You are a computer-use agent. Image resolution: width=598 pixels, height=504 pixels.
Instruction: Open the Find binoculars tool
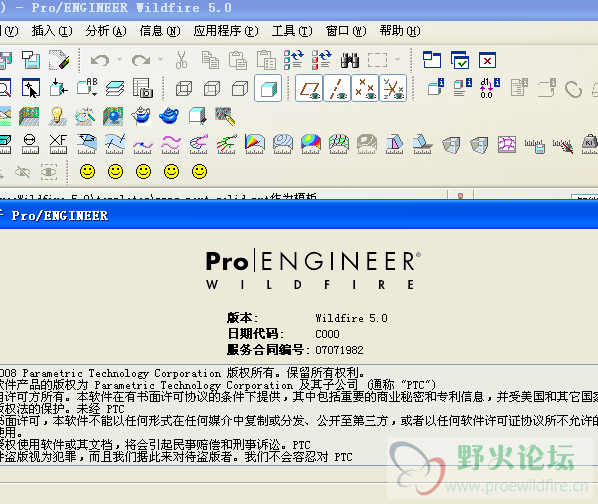350,60
